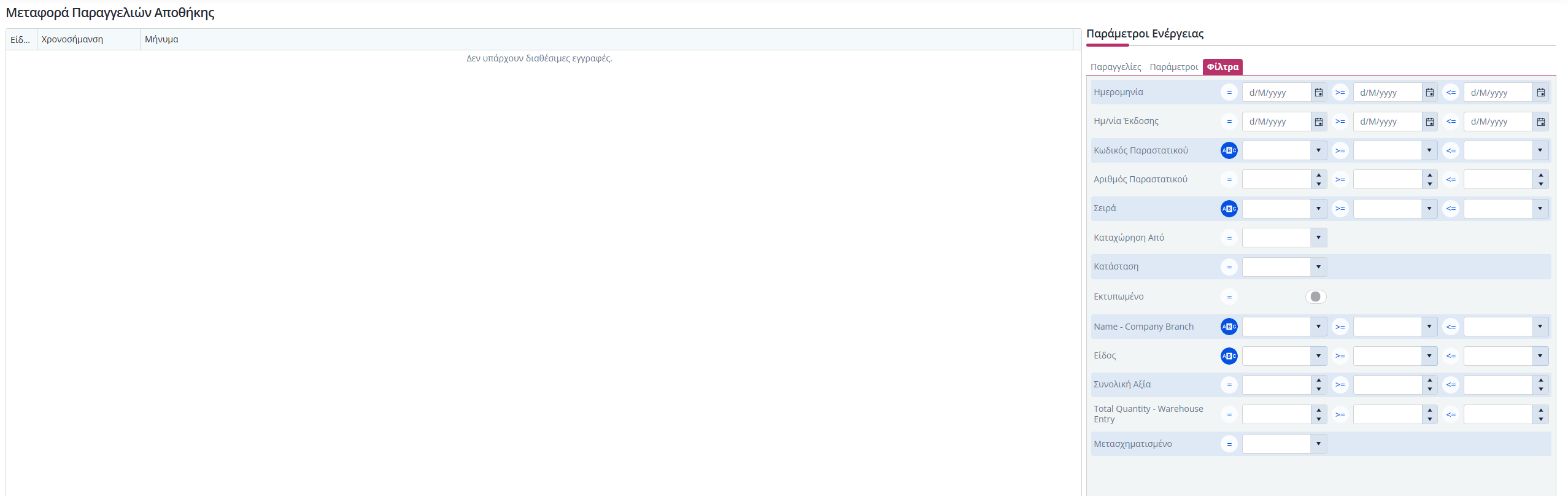1568x496 pixels.
Task: Switch to the Παραγγελίες tab
Action: pos(1115,67)
